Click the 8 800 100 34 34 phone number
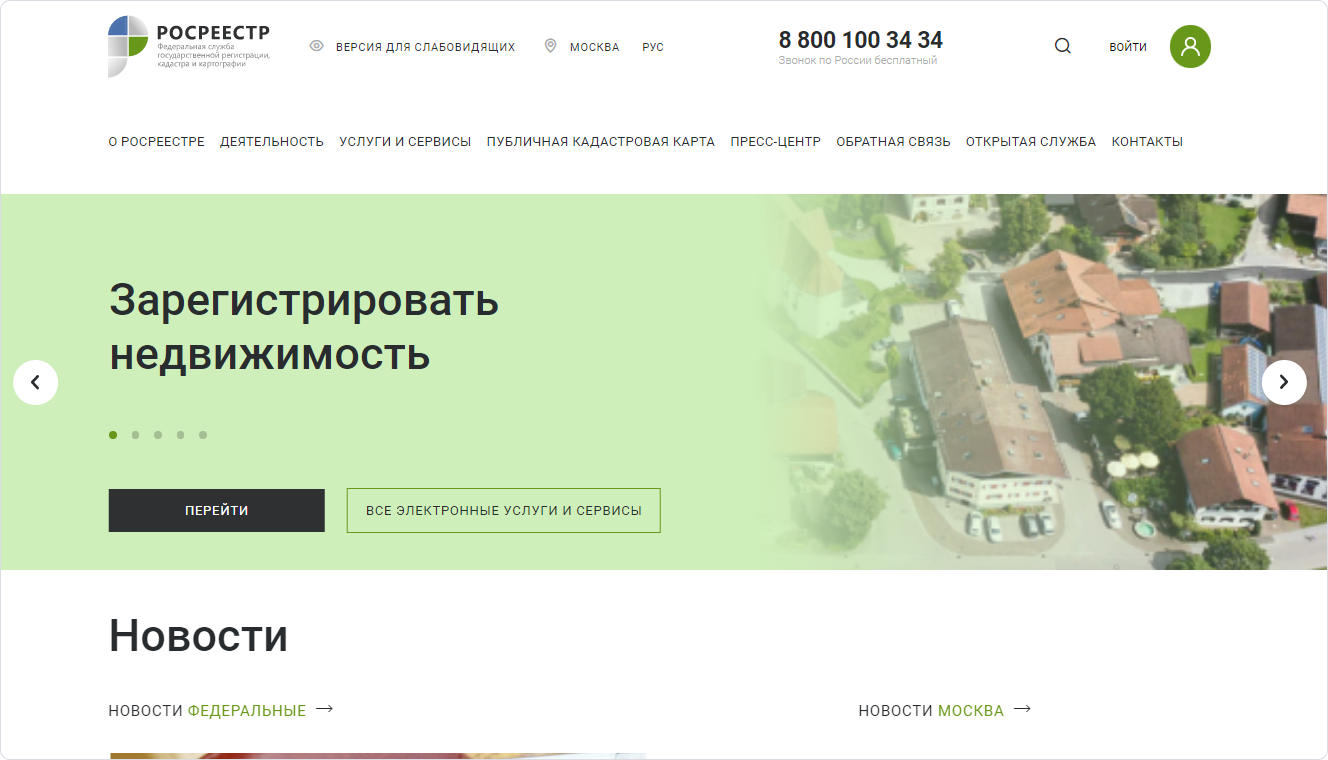This screenshot has width=1328, height=760. [860, 40]
